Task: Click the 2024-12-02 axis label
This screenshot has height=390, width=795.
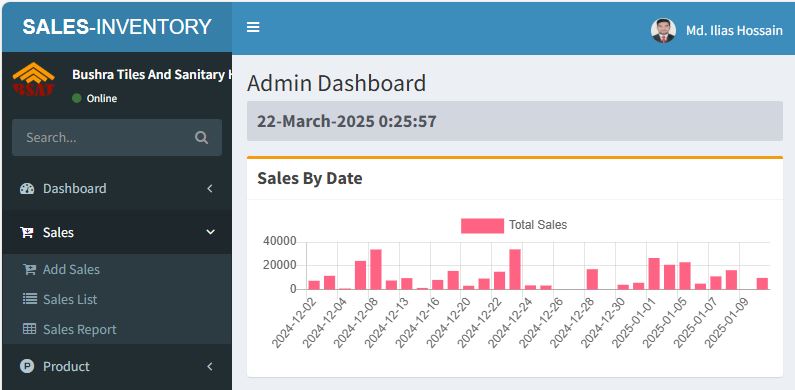Action: [295, 323]
